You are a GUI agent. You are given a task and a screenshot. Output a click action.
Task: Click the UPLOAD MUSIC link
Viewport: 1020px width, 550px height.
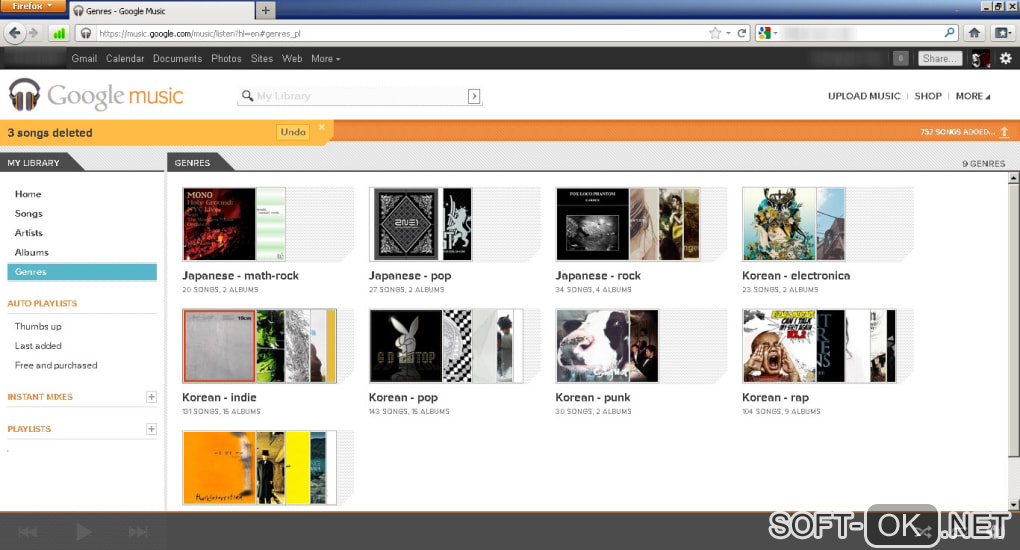tap(864, 96)
